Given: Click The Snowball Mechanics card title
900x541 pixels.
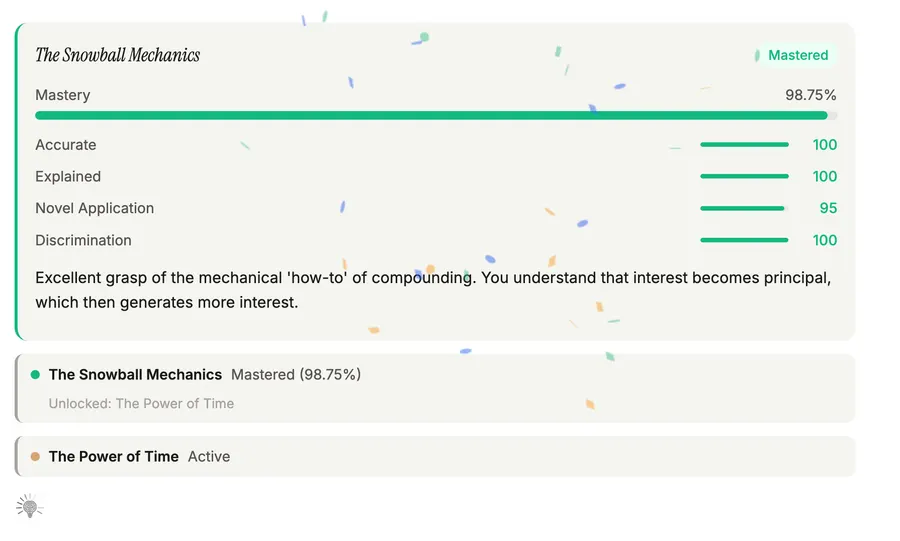Looking at the screenshot, I should point(118,55).
